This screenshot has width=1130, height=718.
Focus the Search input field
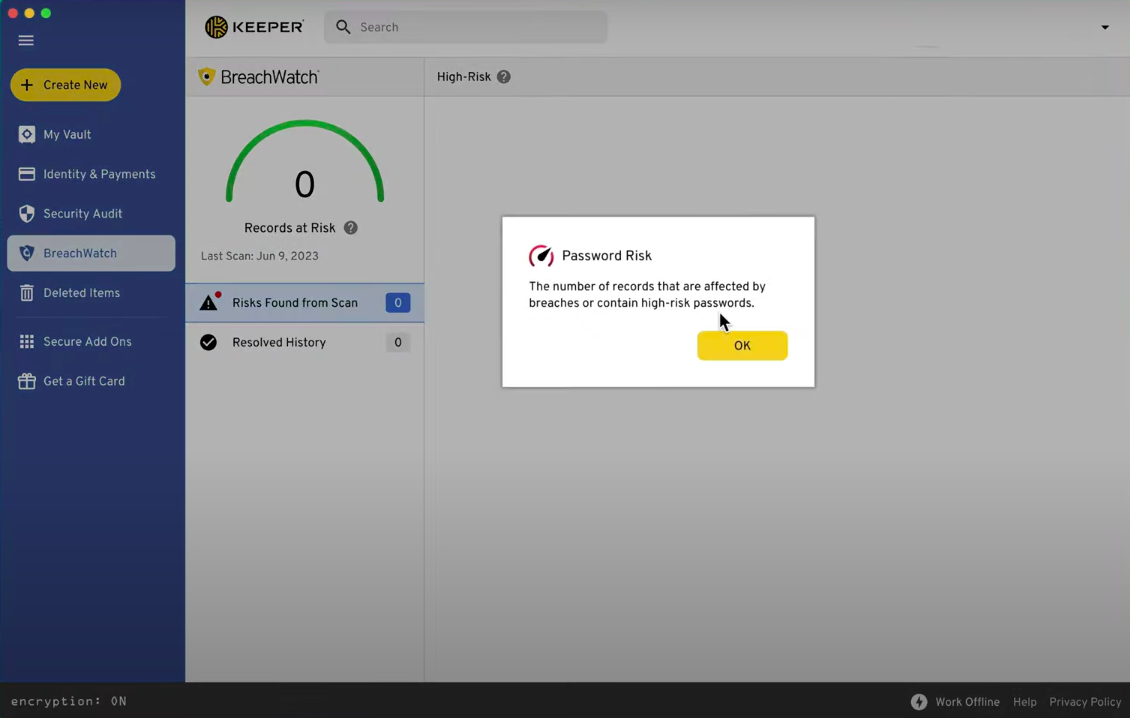(x=466, y=27)
